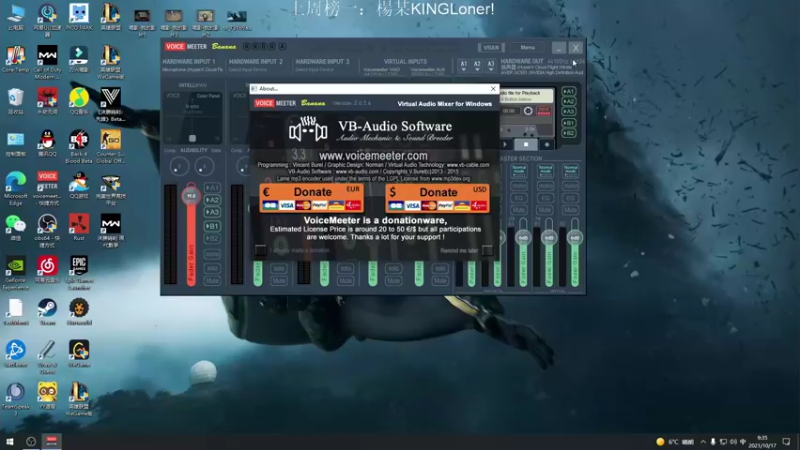Click the VBAN button

coord(491,47)
